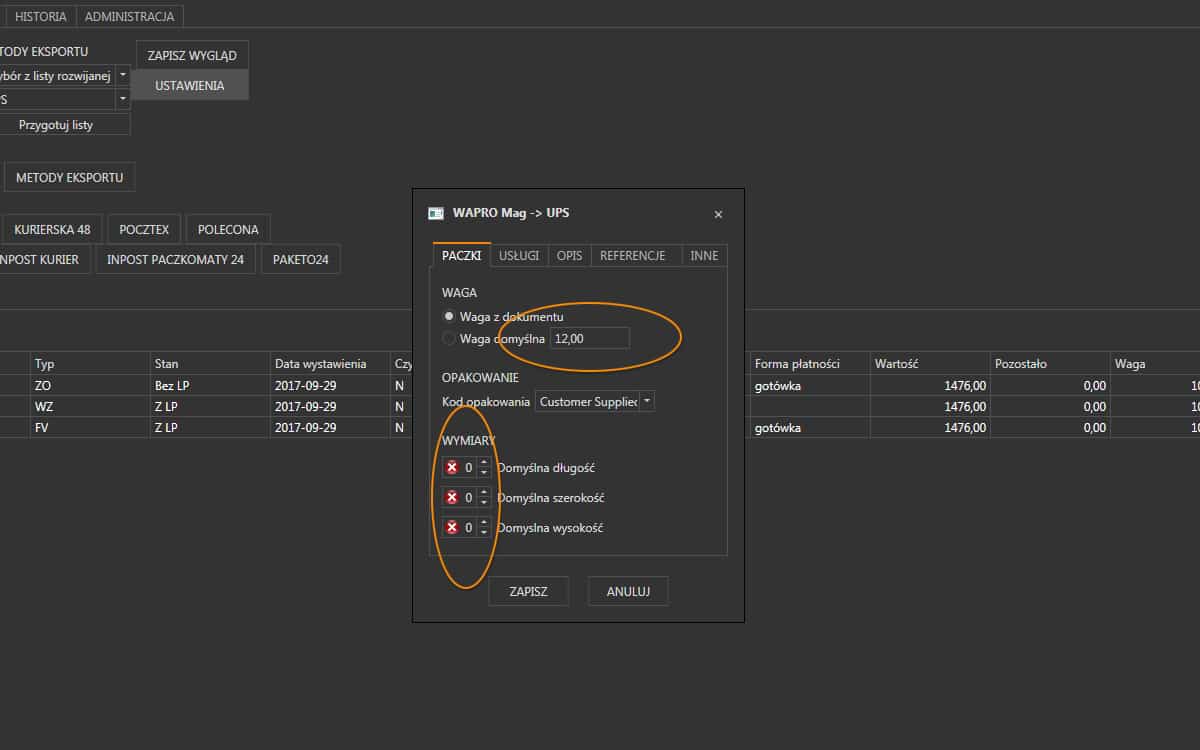Click the Domyślna szerokość numeric field
Screen dimensions: 1200x750
(x=468, y=497)
